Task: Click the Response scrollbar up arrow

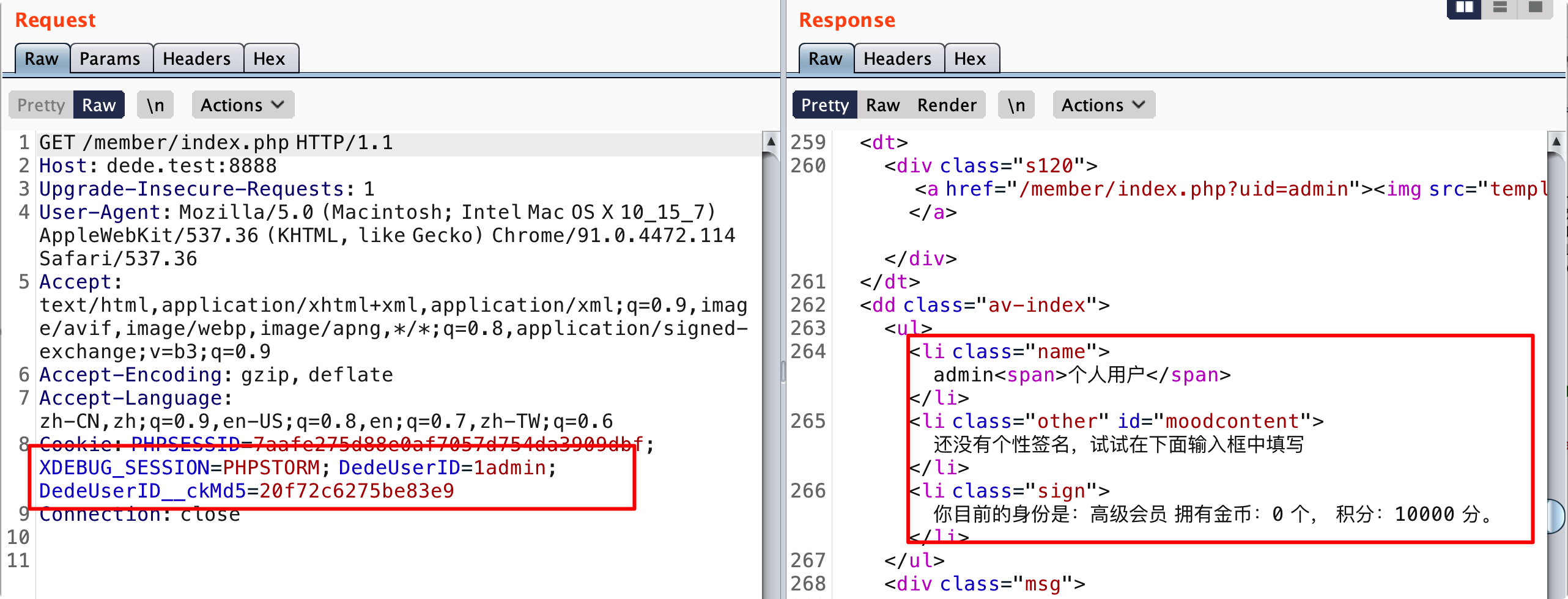Action: (1556, 142)
